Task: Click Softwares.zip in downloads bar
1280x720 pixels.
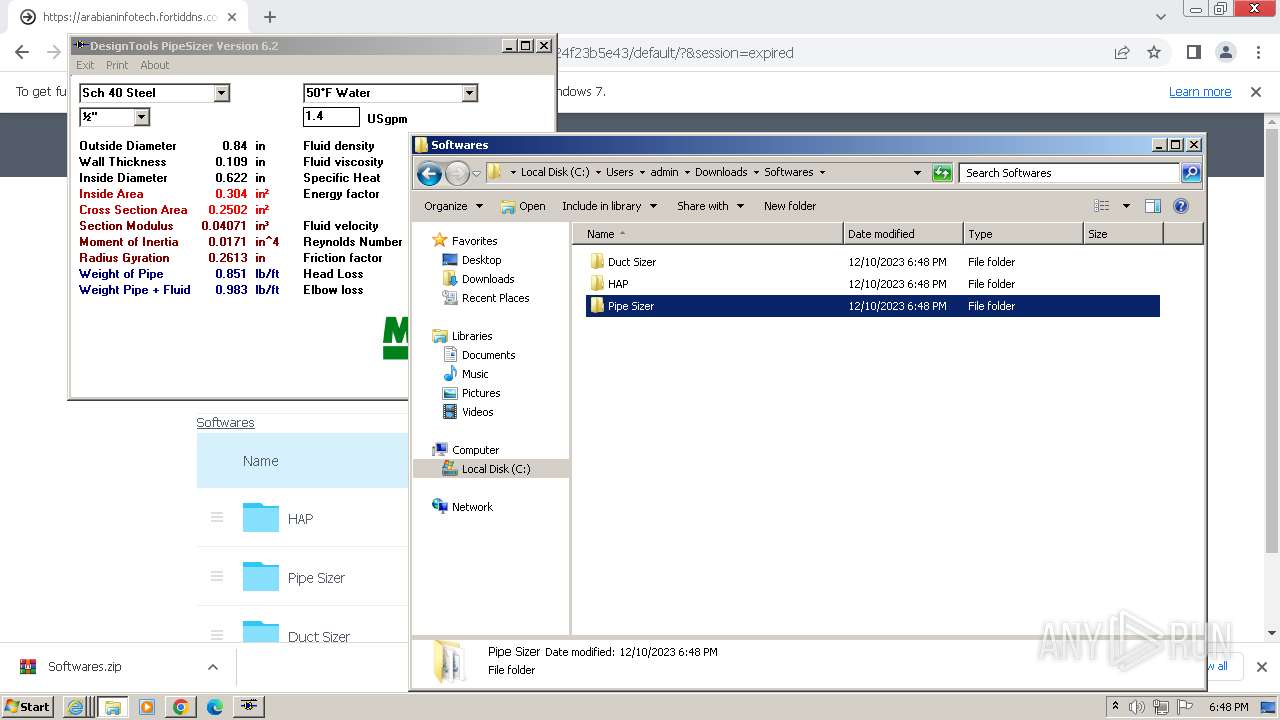Action: [x=85, y=667]
